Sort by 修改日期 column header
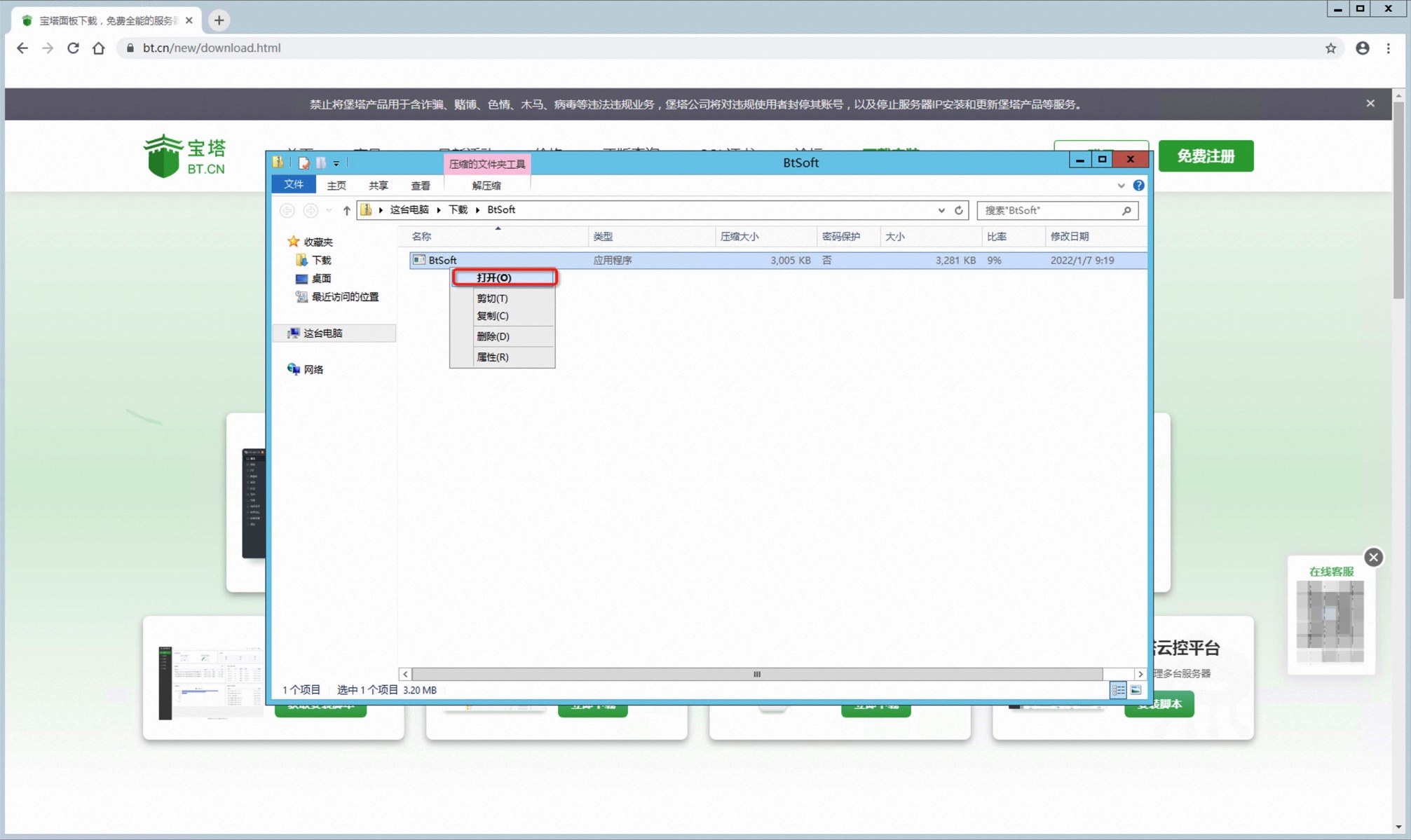This screenshot has width=1411, height=840. click(1097, 237)
